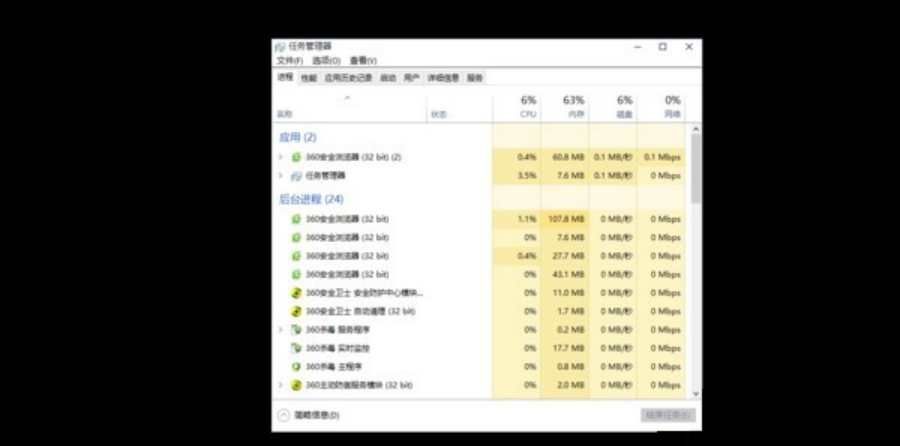
Task: Expand the 360杀毒 服务程序 process row
Action: [x=281, y=329]
